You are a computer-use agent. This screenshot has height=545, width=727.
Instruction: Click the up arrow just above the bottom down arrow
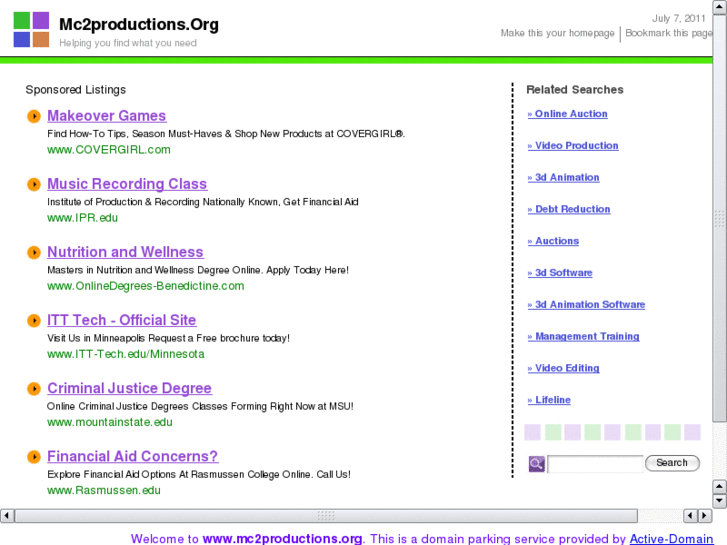[720, 487]
